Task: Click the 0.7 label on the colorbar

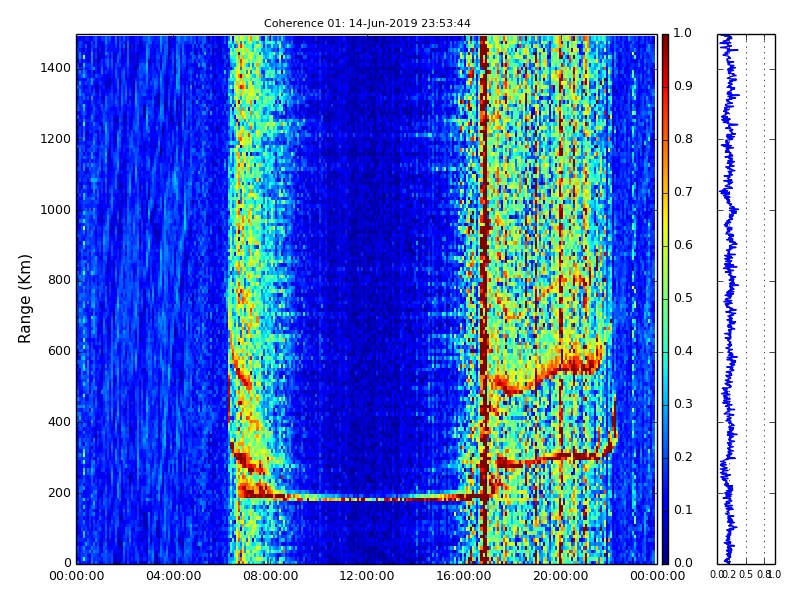Action: (683, 192)
